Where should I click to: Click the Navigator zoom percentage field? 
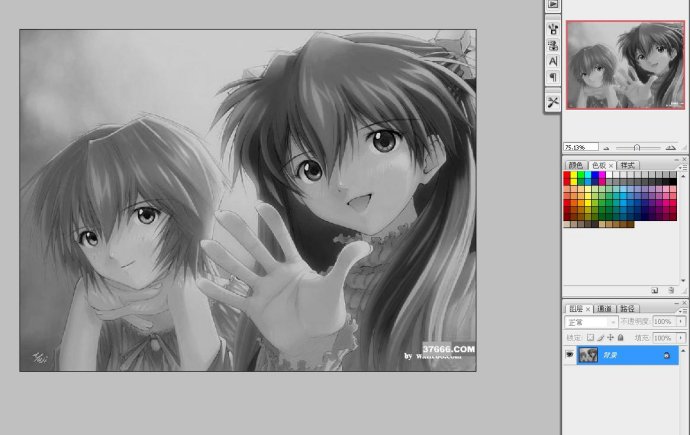coord(581,147)
